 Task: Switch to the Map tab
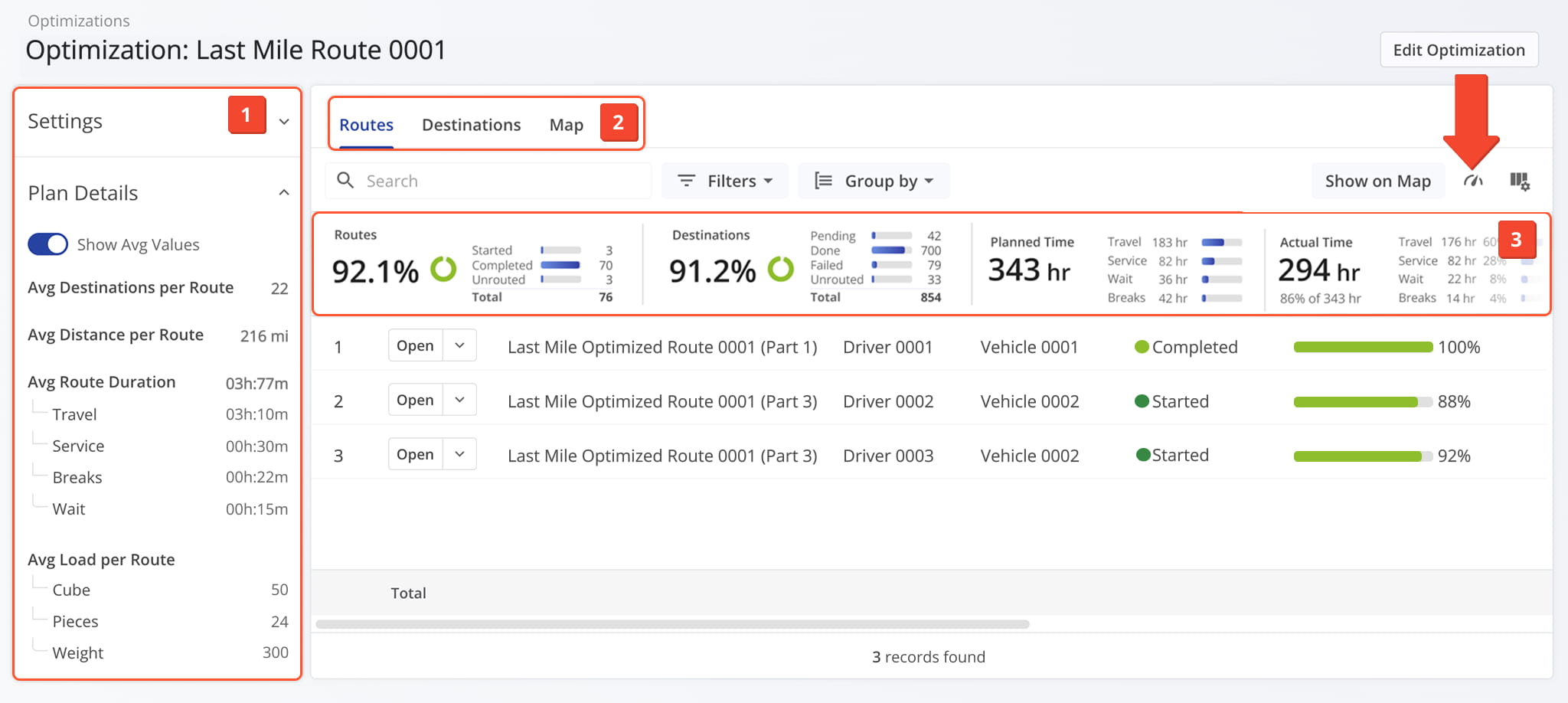566,125
